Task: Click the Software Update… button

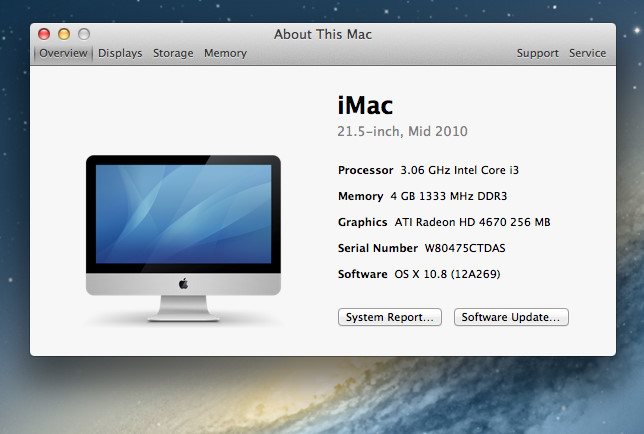Action: [x=511, y=317]
